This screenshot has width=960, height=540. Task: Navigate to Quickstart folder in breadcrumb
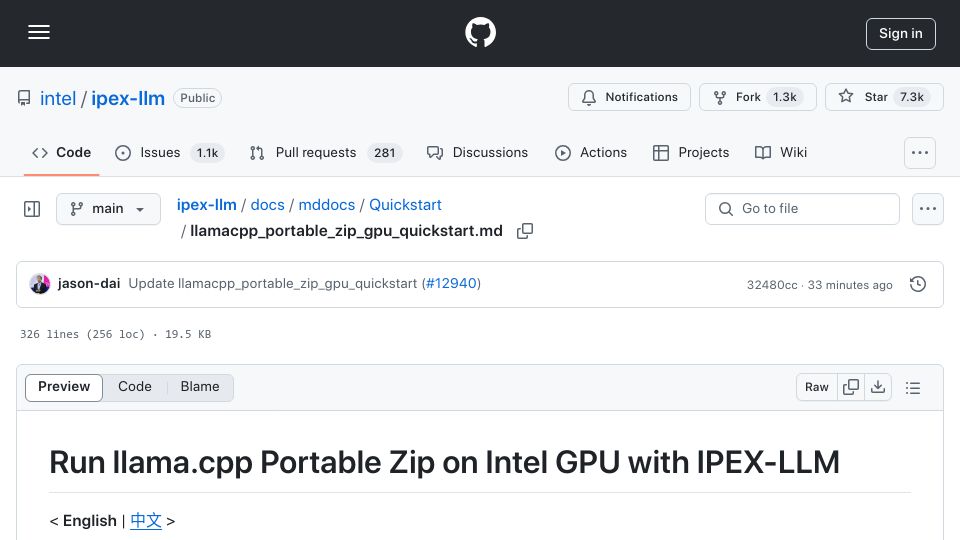tap(405, 205)
